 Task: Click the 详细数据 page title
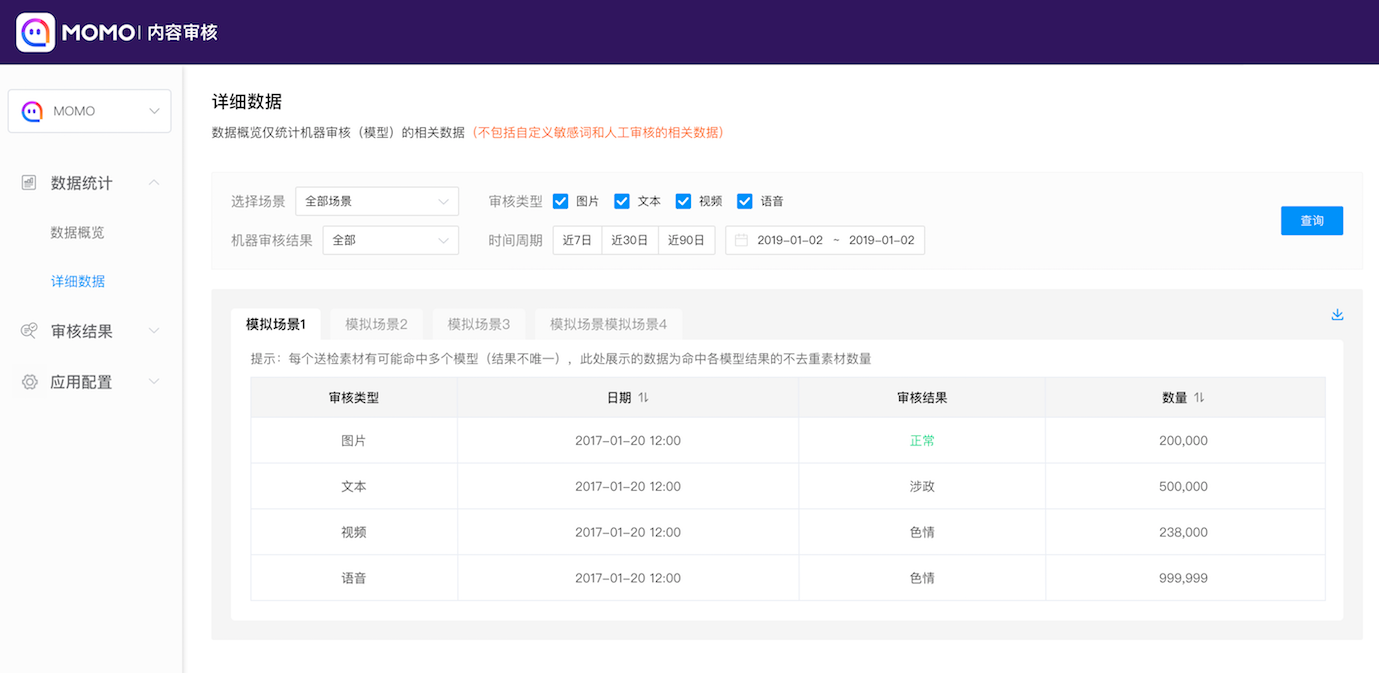coord(247,101)
